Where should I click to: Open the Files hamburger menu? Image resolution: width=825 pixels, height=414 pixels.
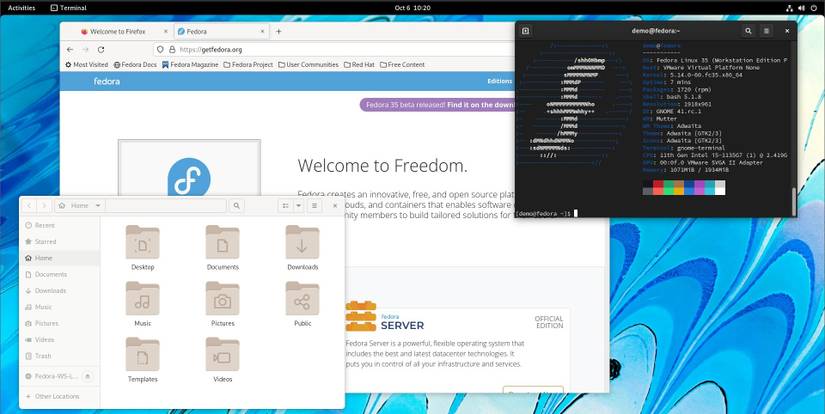314,206
